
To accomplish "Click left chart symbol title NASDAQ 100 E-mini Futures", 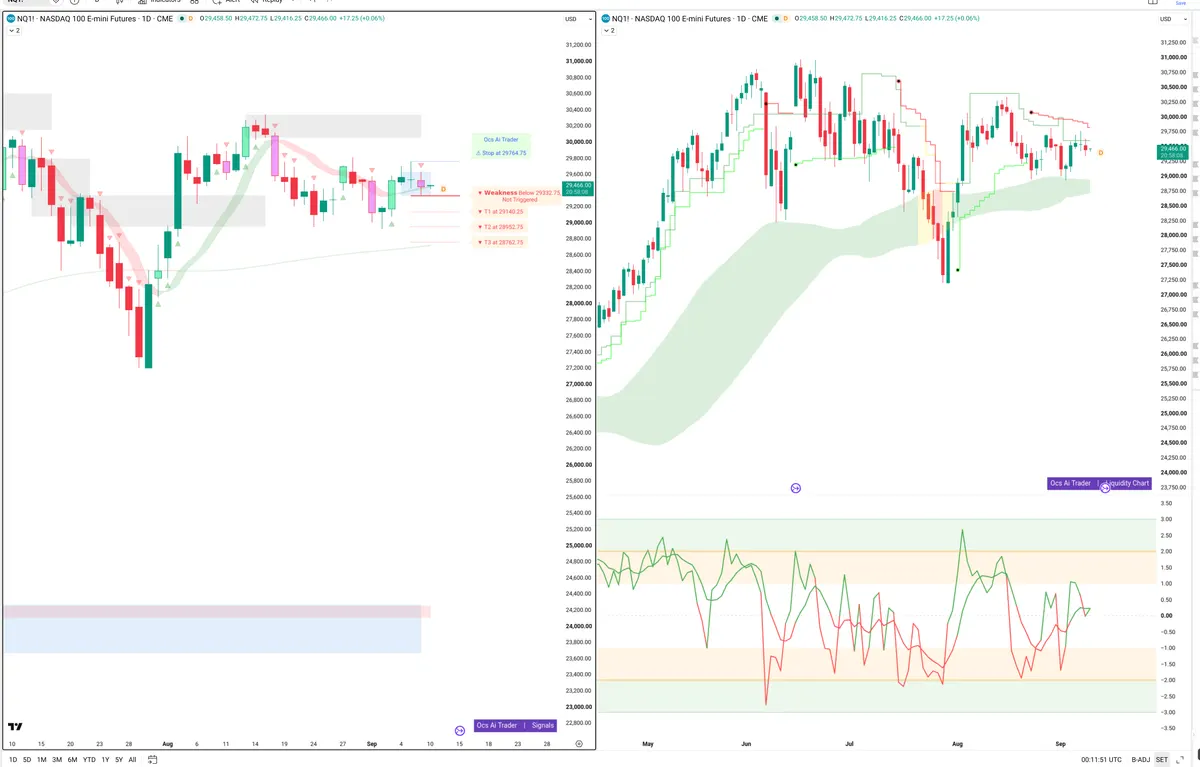I will coord(88,19).
